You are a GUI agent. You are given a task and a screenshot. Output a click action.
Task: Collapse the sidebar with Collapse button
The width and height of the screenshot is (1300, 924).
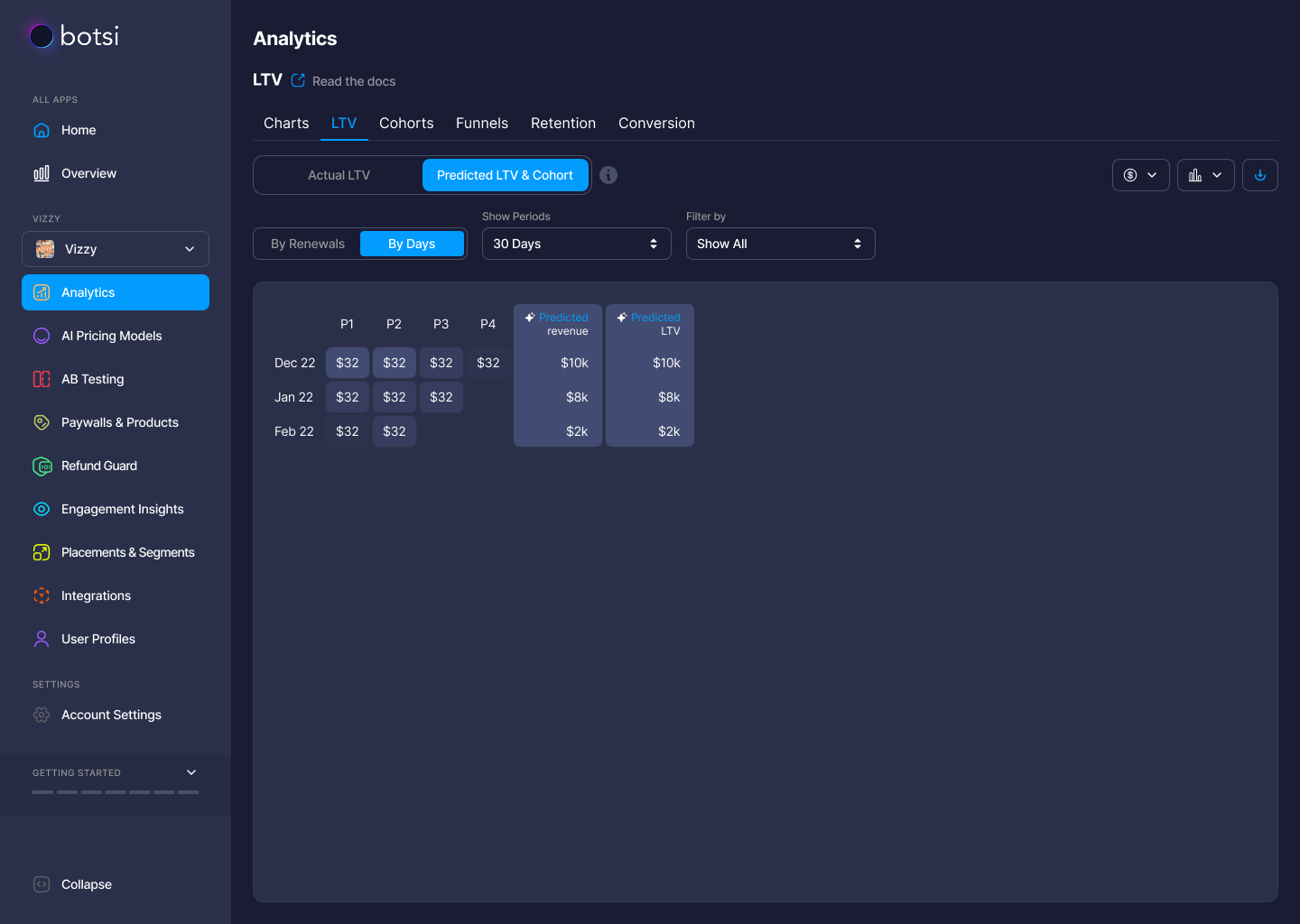[x=86, y=884]
